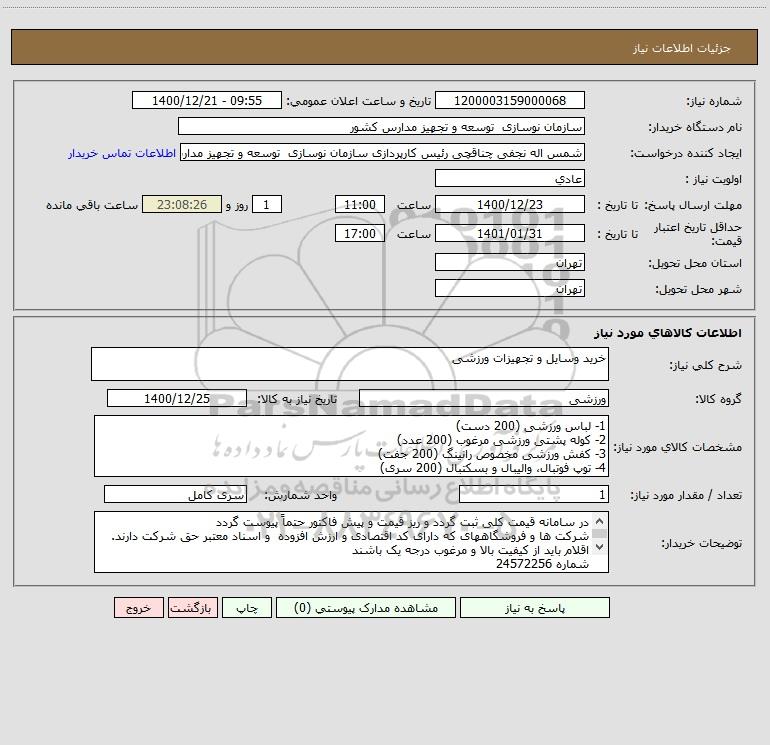Click delivery province field تهران
Screen dimensions: 770x745
pyautogui.click(x=510, y=263)
